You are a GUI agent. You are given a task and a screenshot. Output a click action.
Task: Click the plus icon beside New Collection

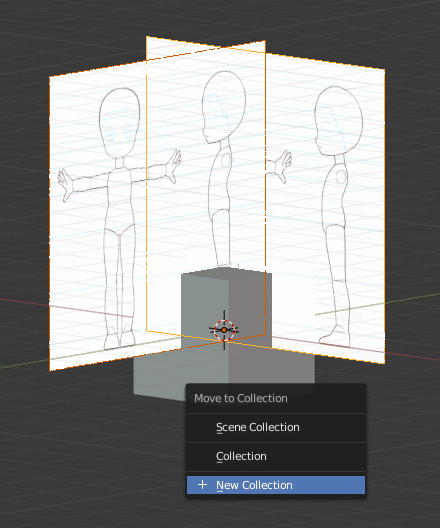pyautogui.click(x=202, y=485)
